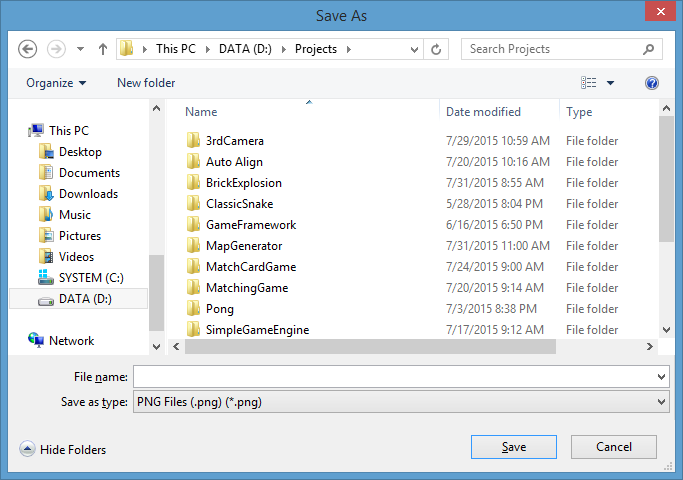Click date 7/31/2015 8:55 AM cell
Screen dimensions: 683x480
[x=494, y=183]
